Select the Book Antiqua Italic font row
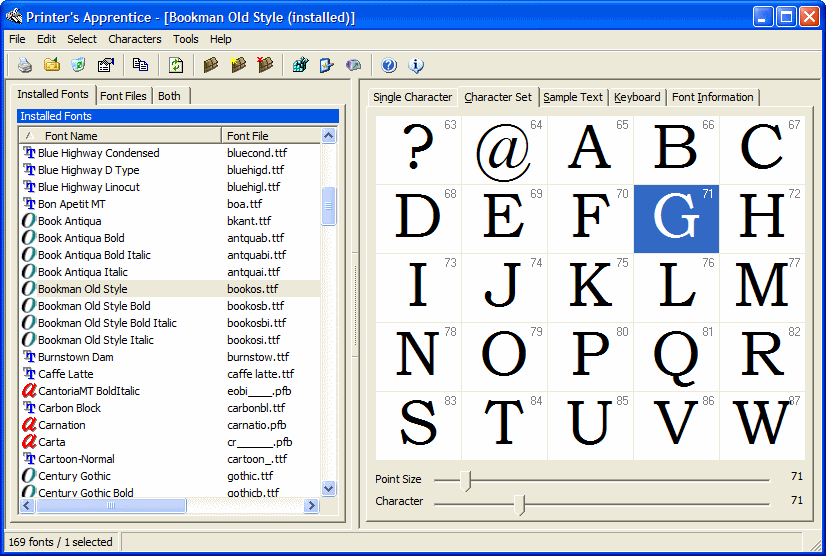 [170, 272]
